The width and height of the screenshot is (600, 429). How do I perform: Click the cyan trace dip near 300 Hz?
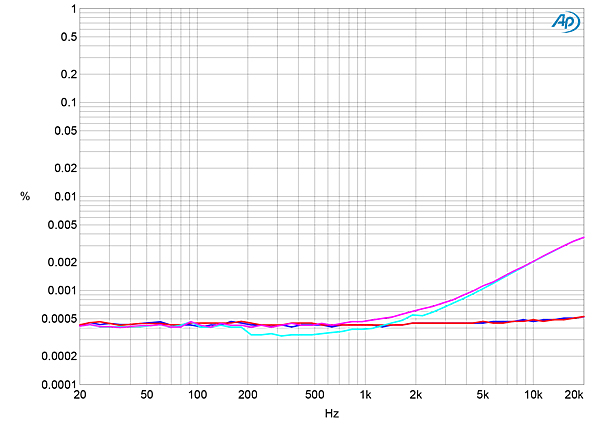click(282, 336)
